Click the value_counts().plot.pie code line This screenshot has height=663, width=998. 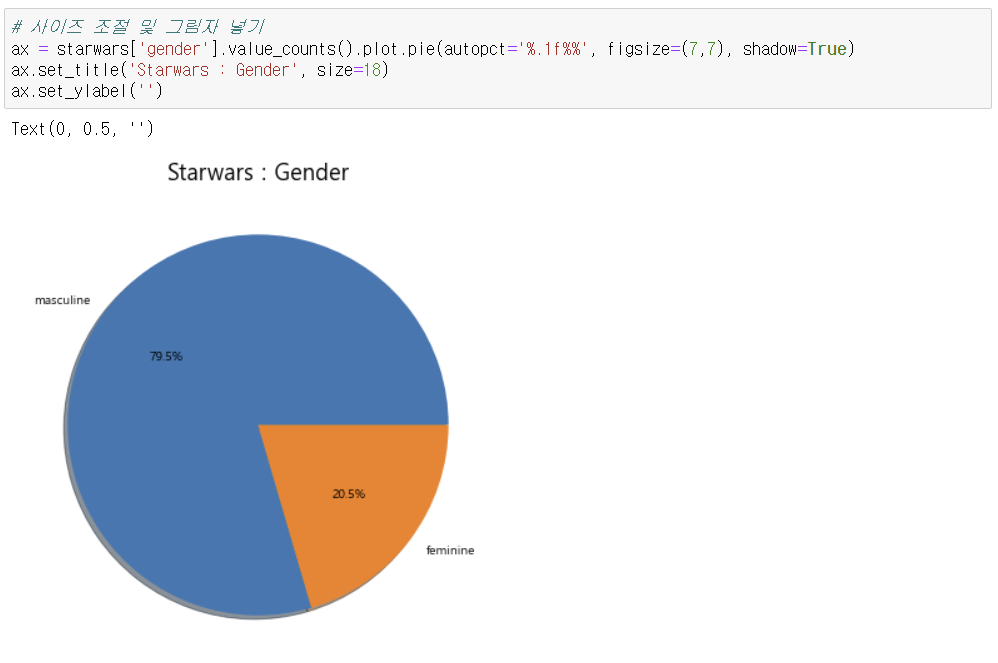tap(433, 49)
